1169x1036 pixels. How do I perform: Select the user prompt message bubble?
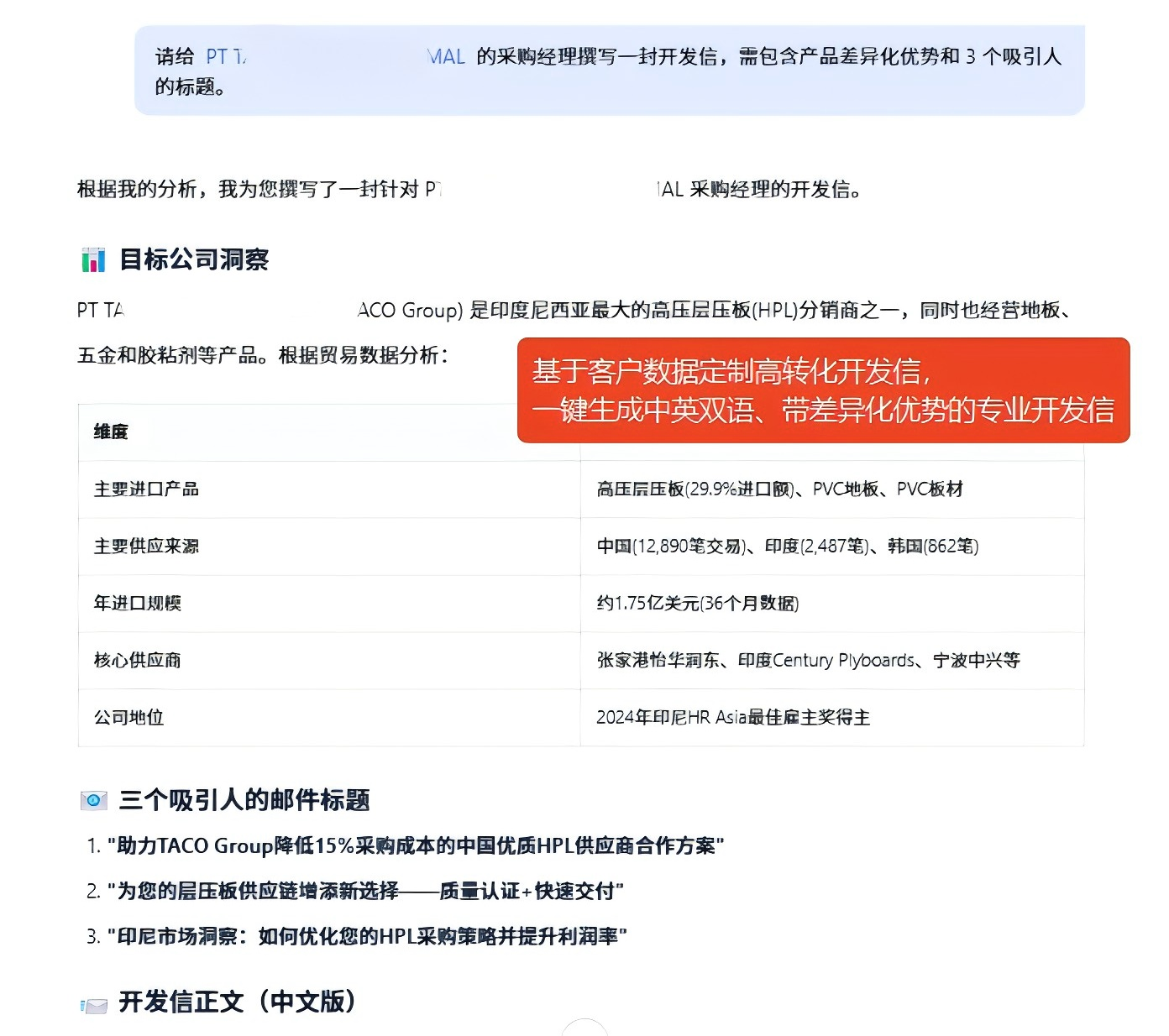pos(610,71)
